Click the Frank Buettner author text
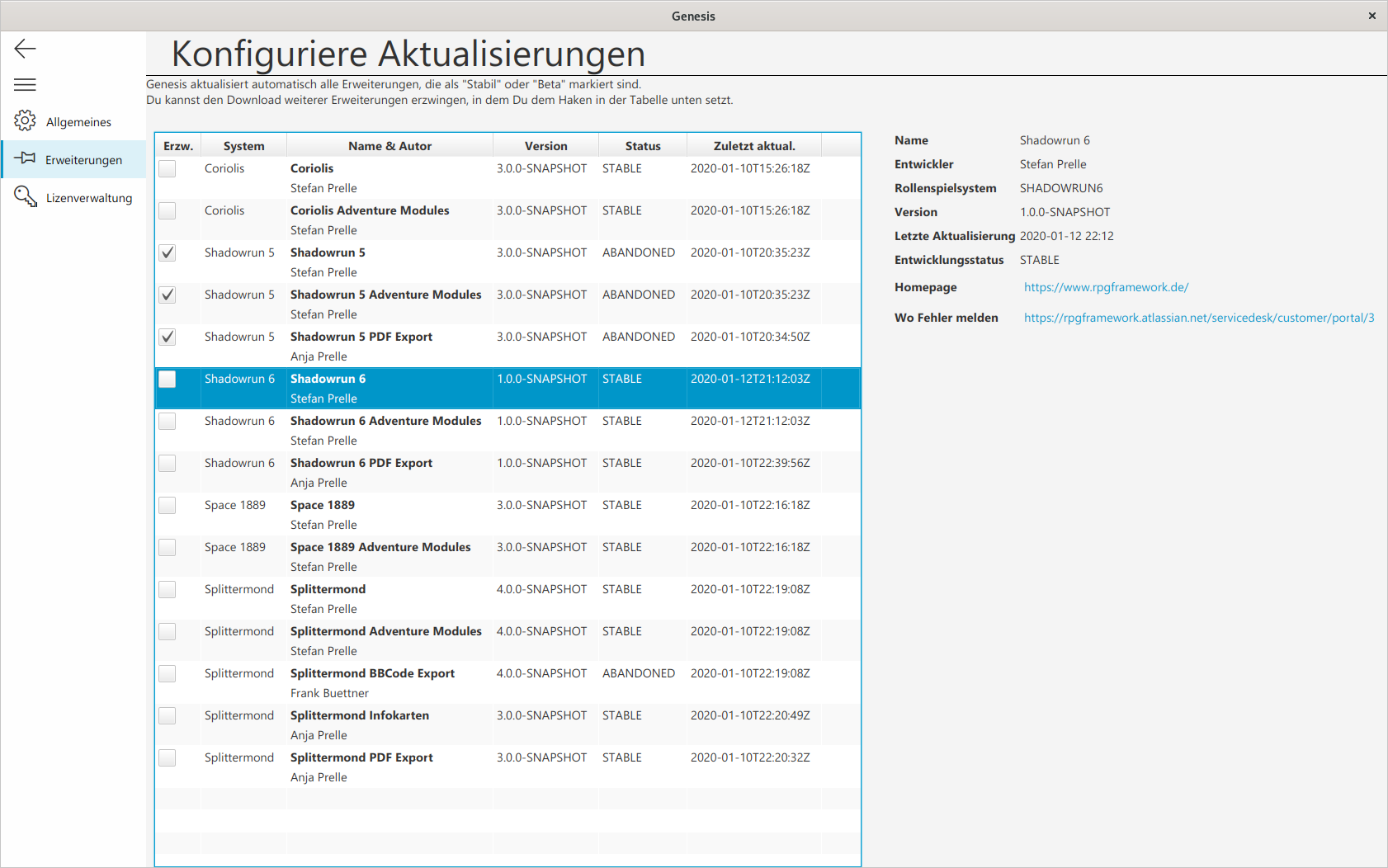The height and width of the screenshot is (868, 1388). 329,693
